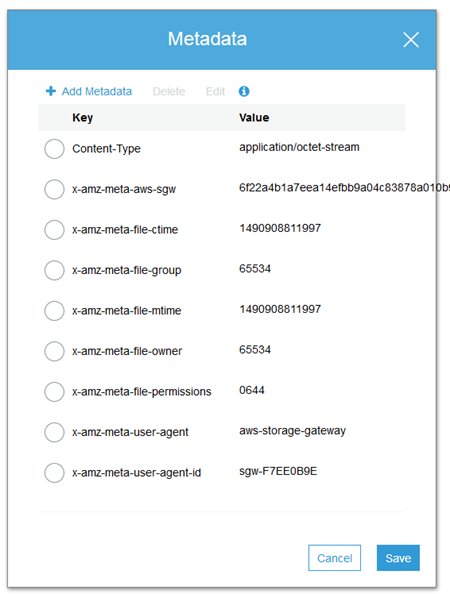The width and height of the screenshot is (450, 594).
Task: Choose the x-amz-meta-file-ctime row radio
Action: [54, 230]
